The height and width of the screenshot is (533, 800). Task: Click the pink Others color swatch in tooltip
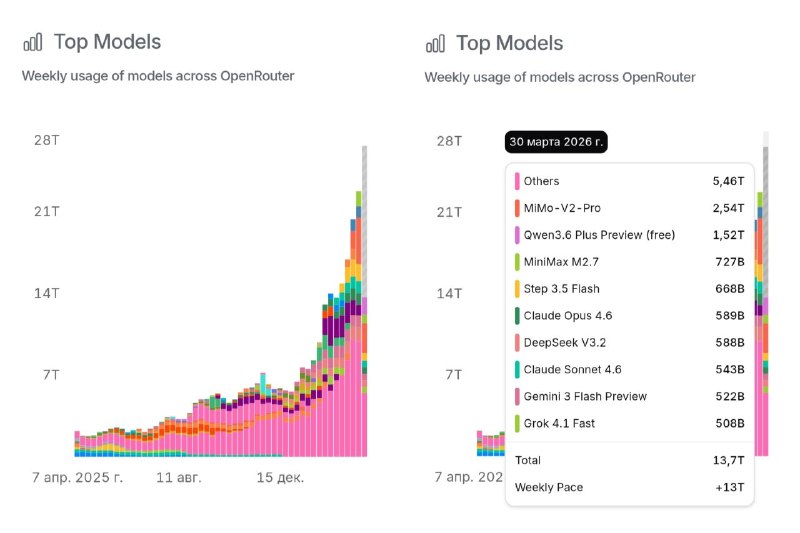point(517,181)
